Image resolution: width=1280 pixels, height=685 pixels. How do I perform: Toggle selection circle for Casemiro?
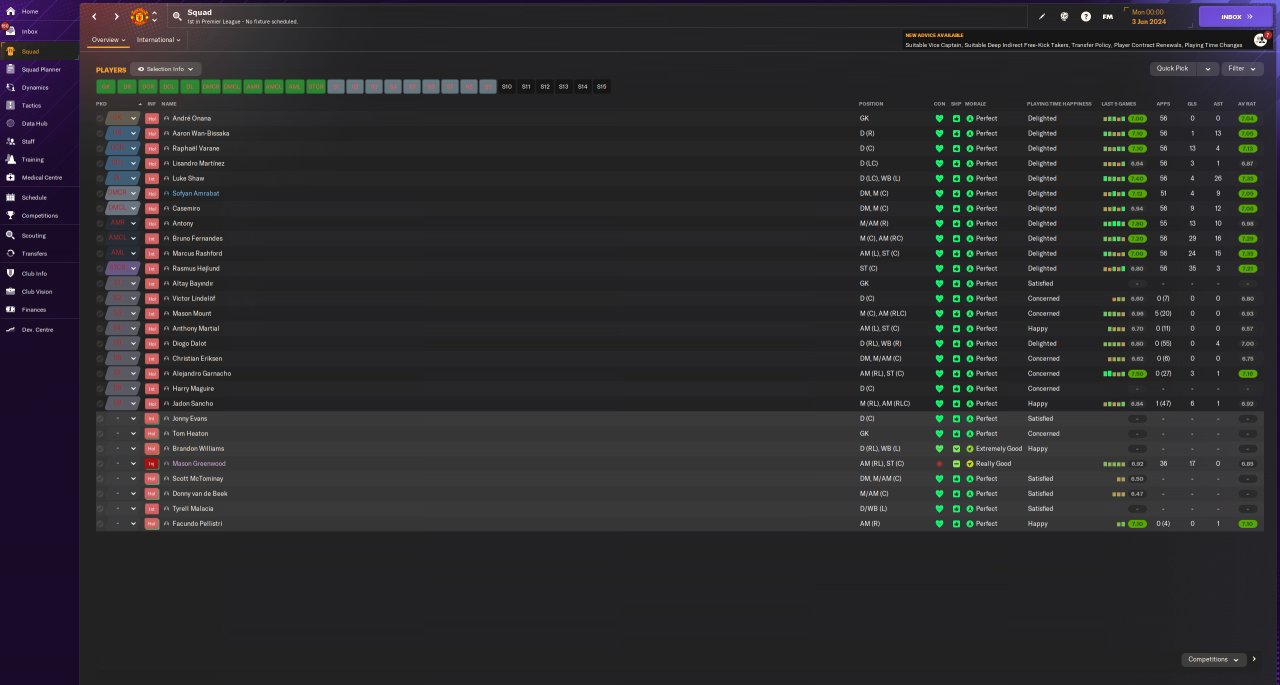coord(100,208)
